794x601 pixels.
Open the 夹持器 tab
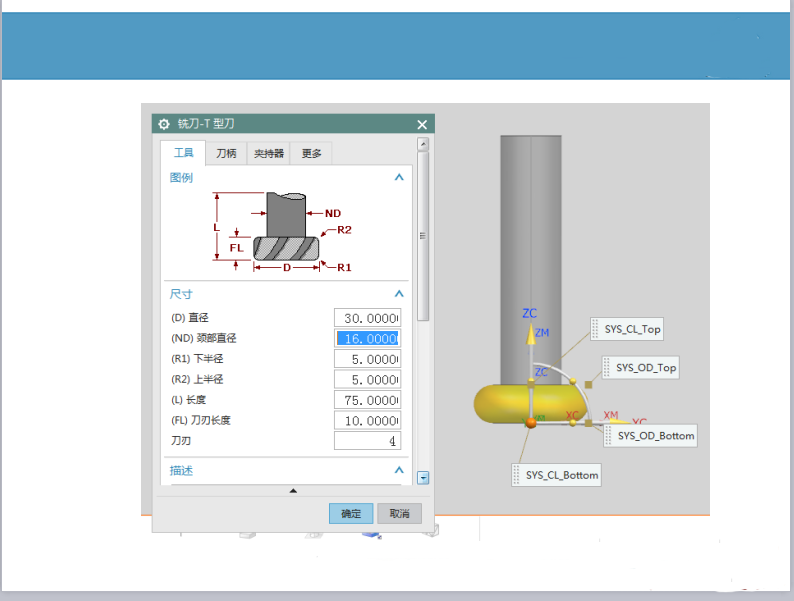(x=268, y=153)
